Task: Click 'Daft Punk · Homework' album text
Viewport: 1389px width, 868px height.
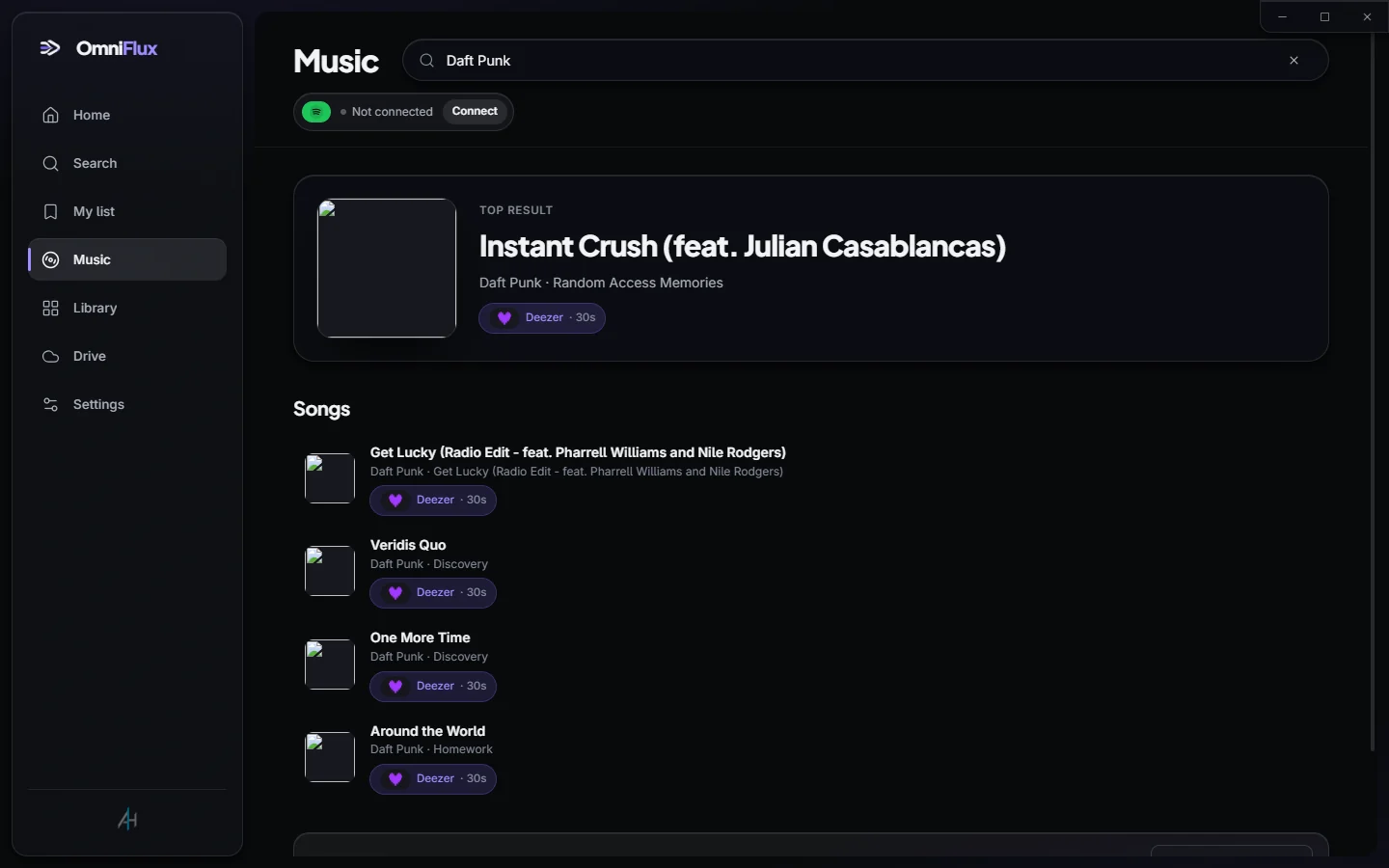Action: point(431,749)
